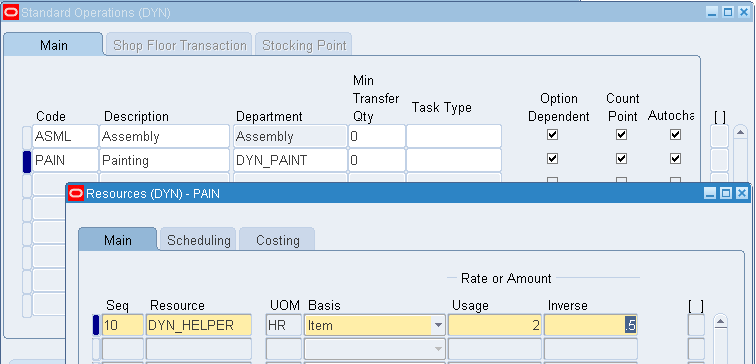The height and width of the screenshot is (364, 756).
Task: Click the Oracle icon in Resources window title bar
Action: (x=76, y=194)
